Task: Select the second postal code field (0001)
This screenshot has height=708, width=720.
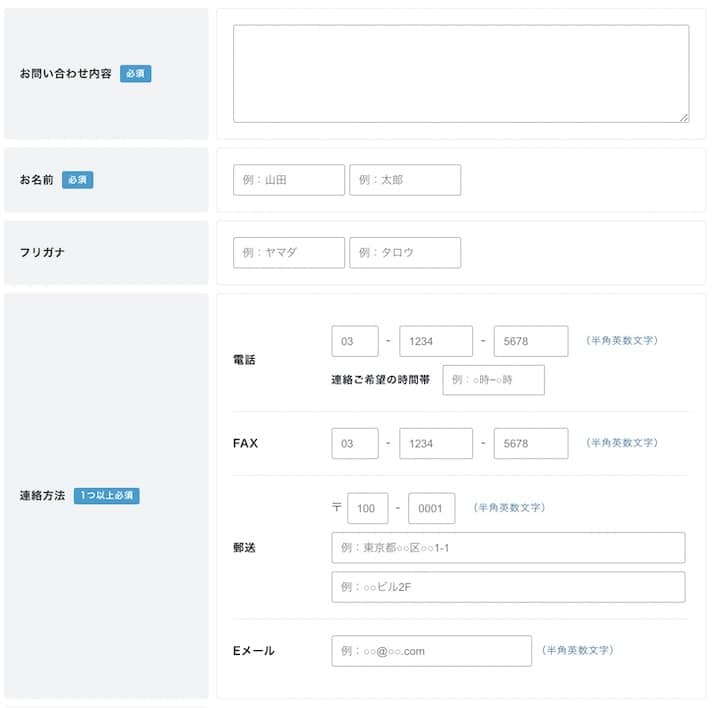Action: pos(431,508)
